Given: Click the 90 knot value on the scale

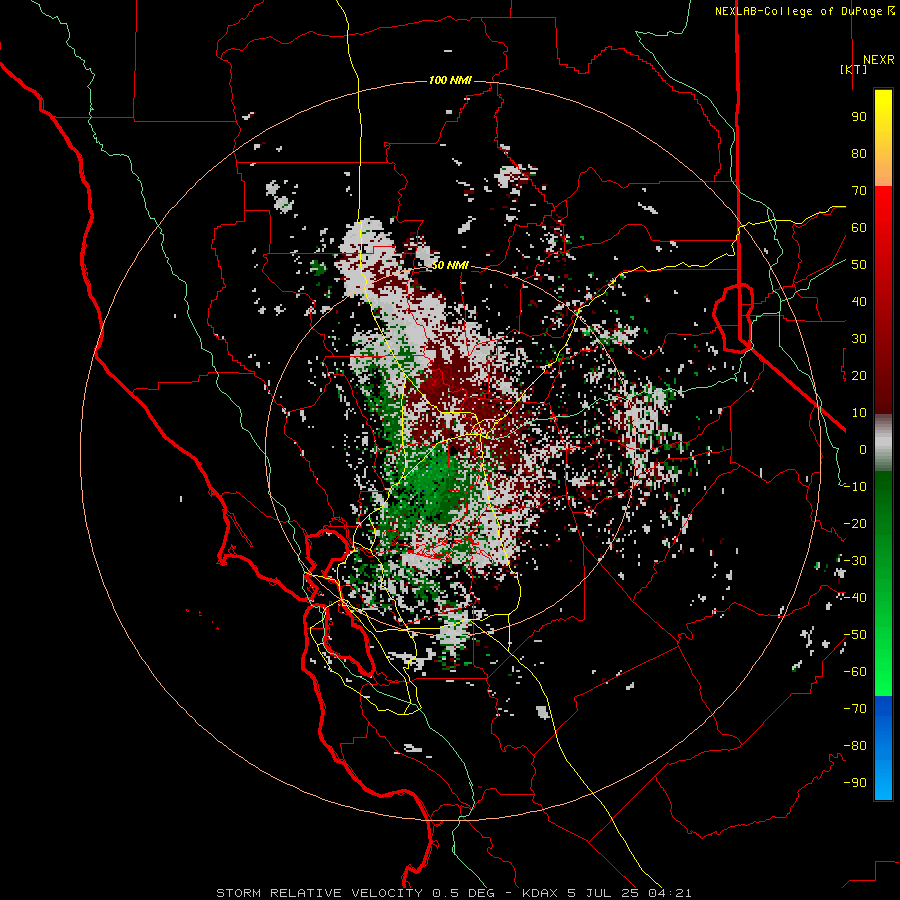Looking at the screenshot, I should 859,117.
